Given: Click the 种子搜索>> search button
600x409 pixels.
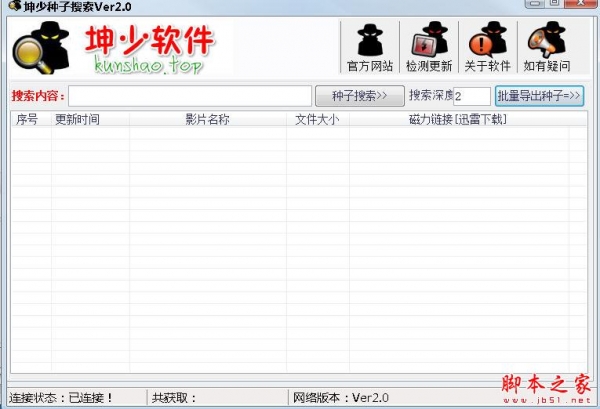Looking at the screenshot, I should pos(360,96).
